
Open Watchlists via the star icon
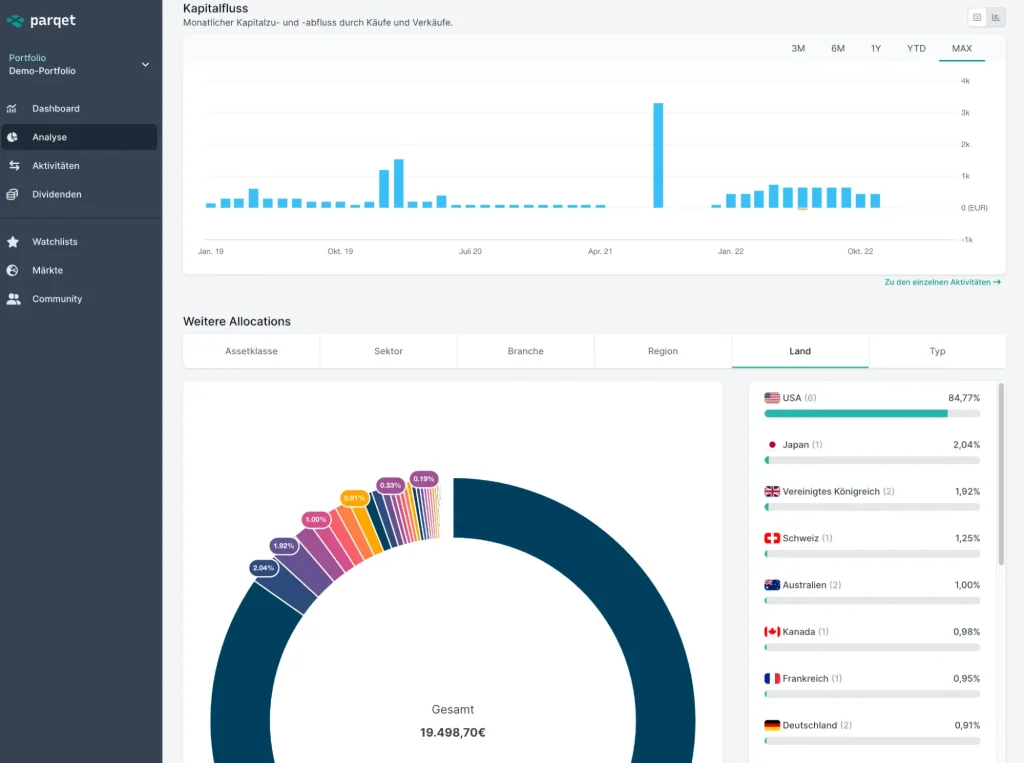[x=12, y=242]
